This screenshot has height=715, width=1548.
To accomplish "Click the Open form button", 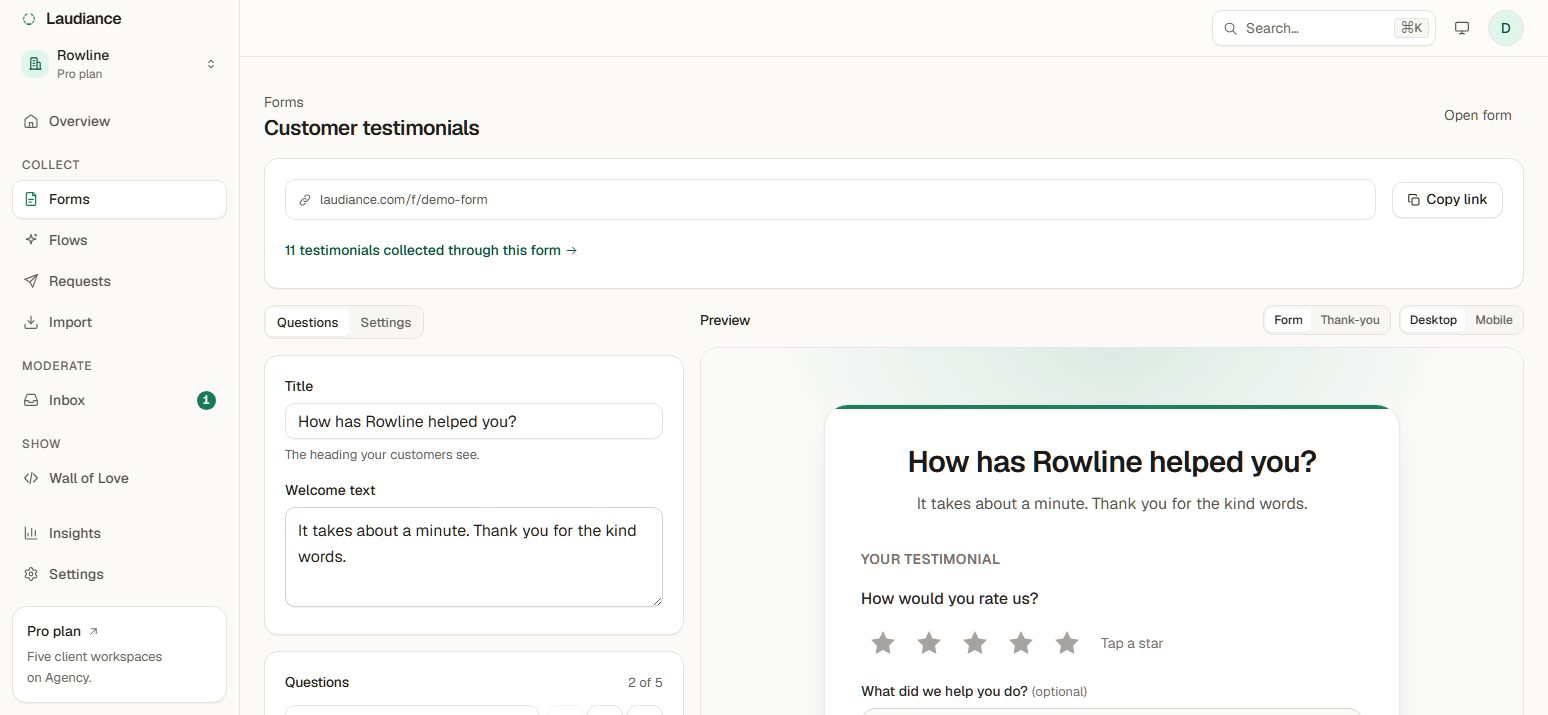I will 1477,115.
